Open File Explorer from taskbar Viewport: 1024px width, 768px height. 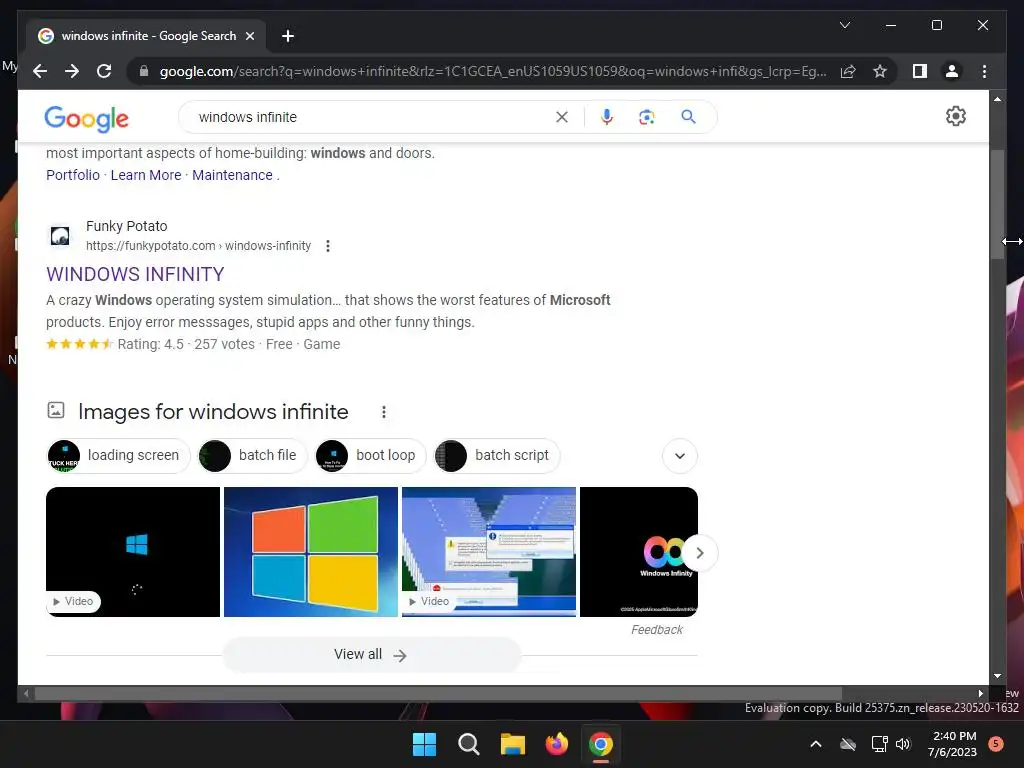[x=513, y=744]
